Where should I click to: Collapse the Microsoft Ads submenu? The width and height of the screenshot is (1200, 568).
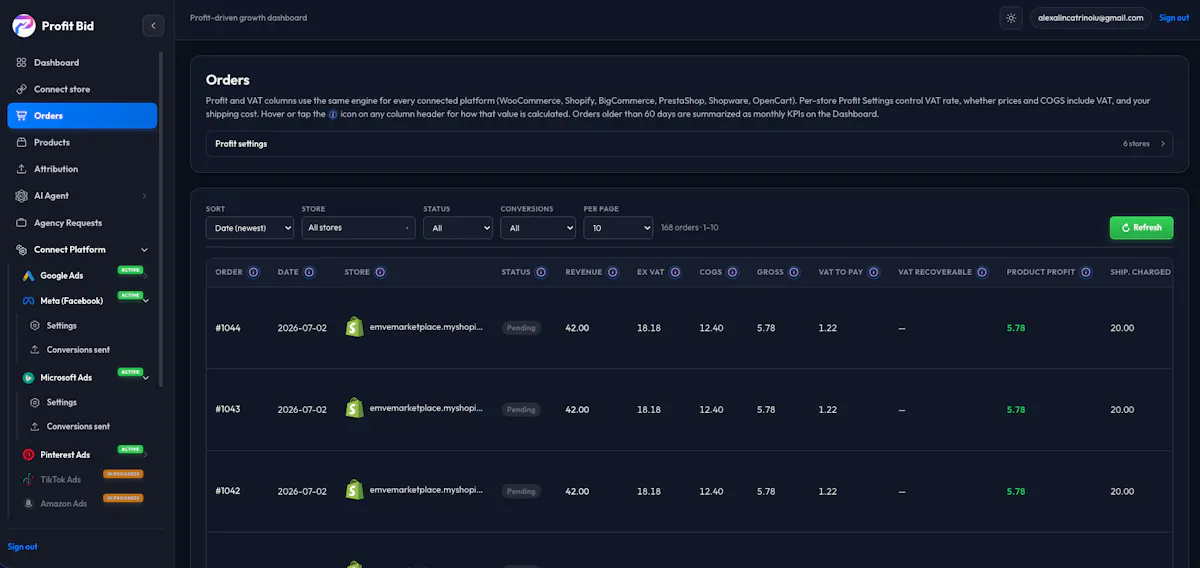[146, 377]
